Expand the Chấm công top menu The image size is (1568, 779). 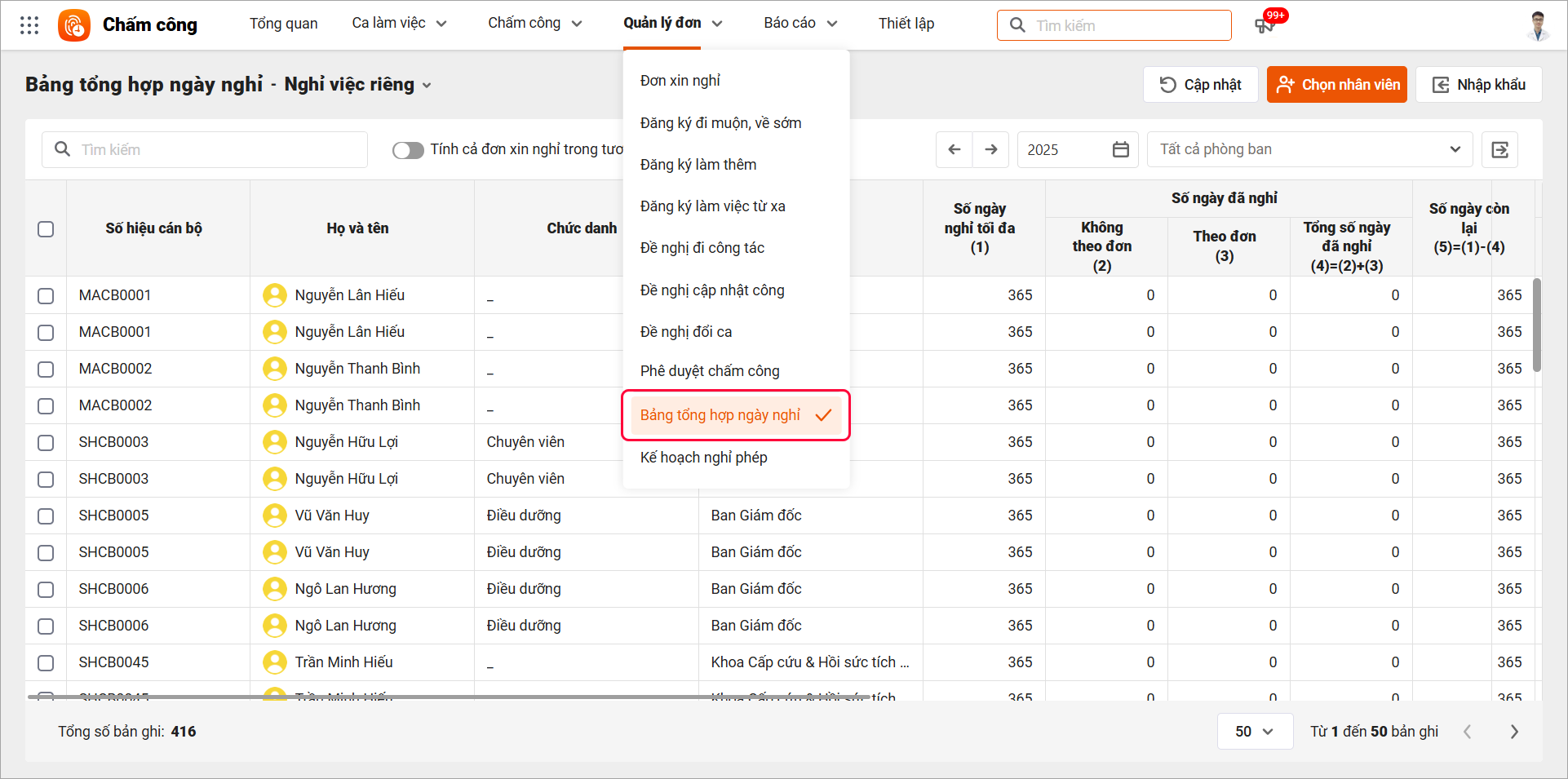(x=535, y=24)
